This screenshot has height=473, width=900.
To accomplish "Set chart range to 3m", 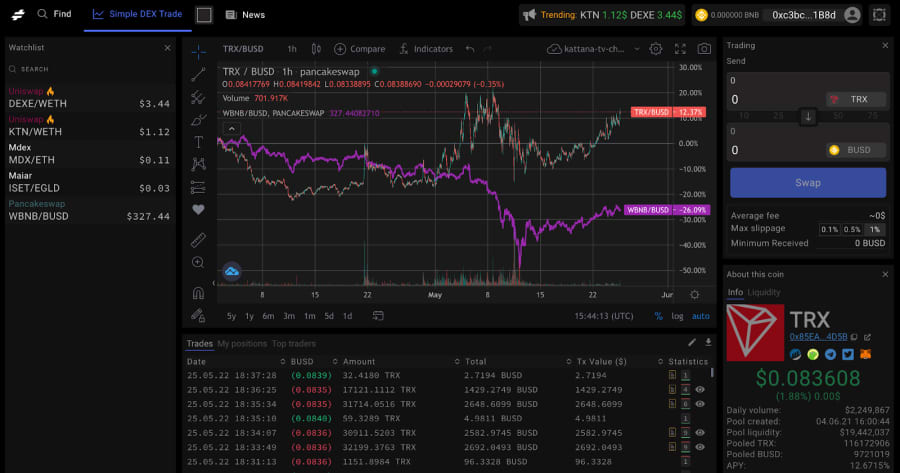I will pyautogui.click(x=289, y=316).
